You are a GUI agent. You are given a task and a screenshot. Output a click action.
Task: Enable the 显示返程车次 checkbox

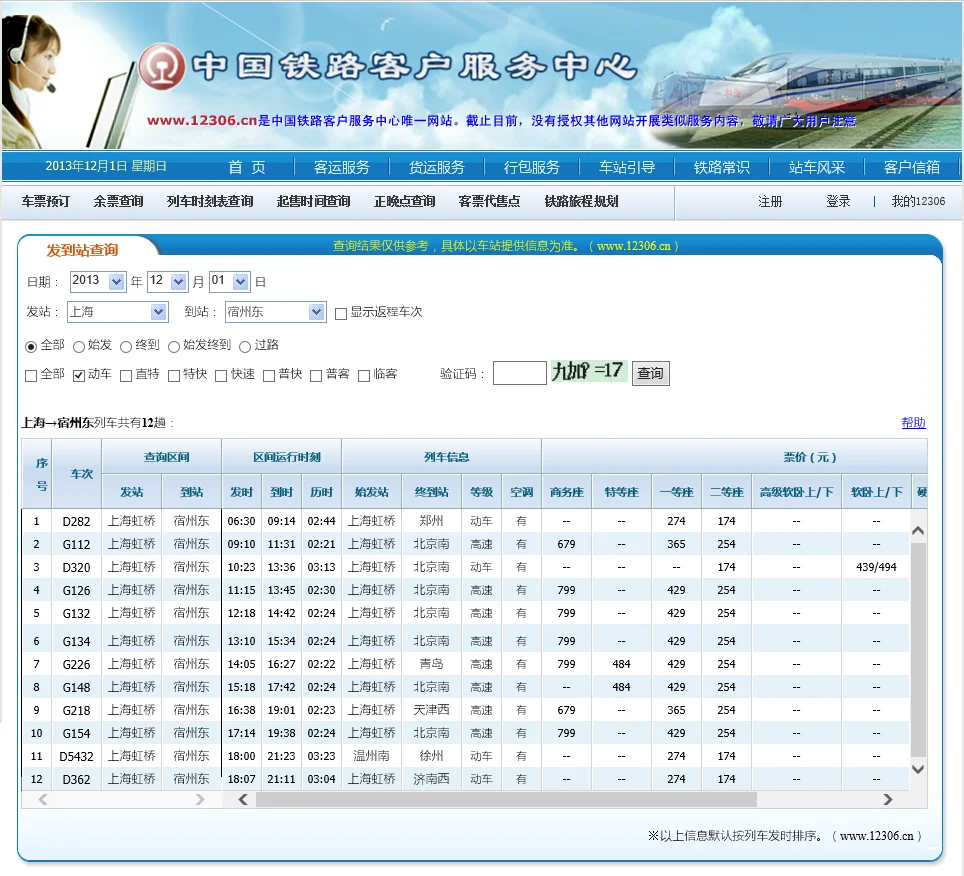(x=341, y=312)
